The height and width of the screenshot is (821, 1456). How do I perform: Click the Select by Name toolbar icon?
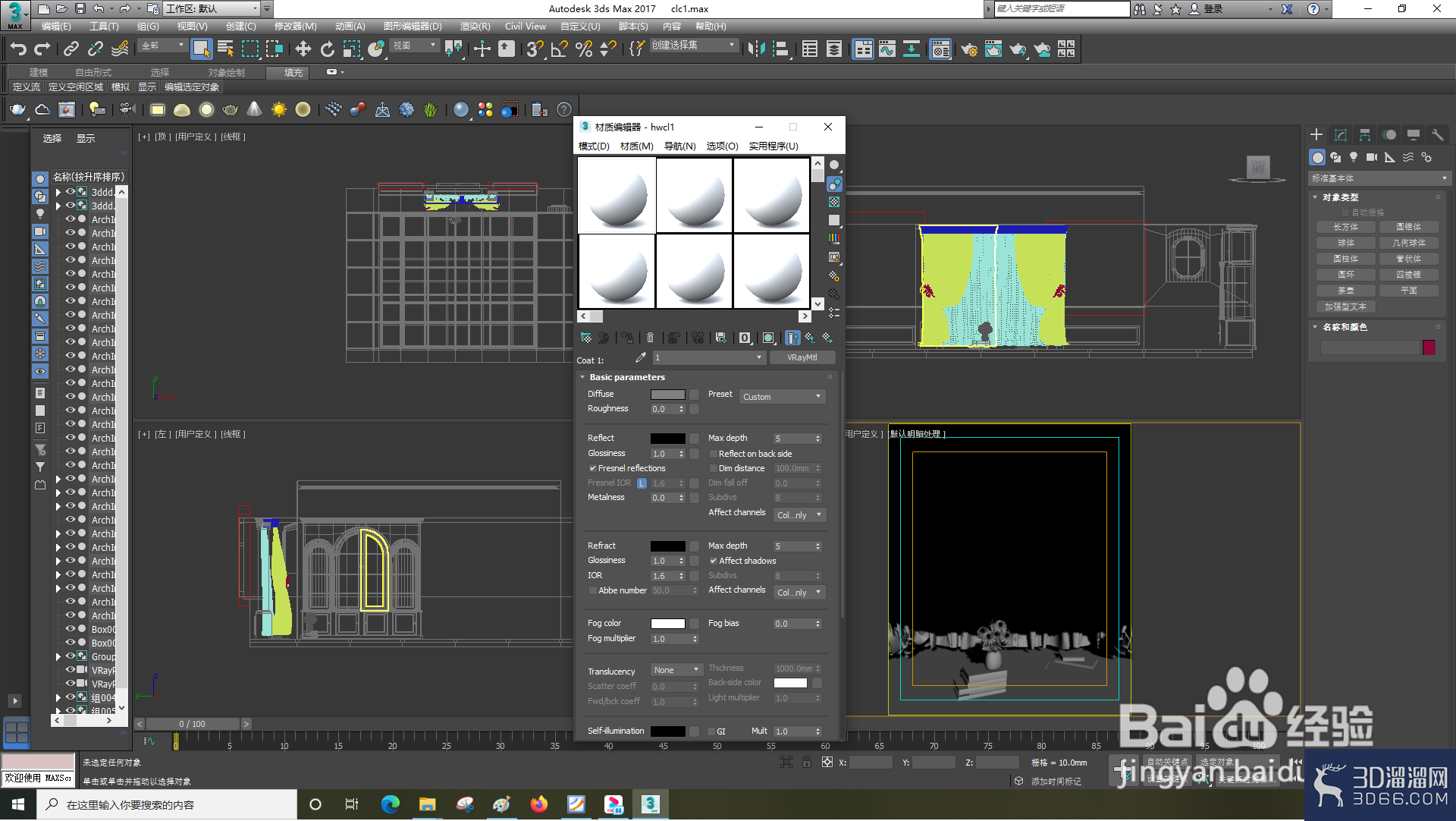[225, 49]
